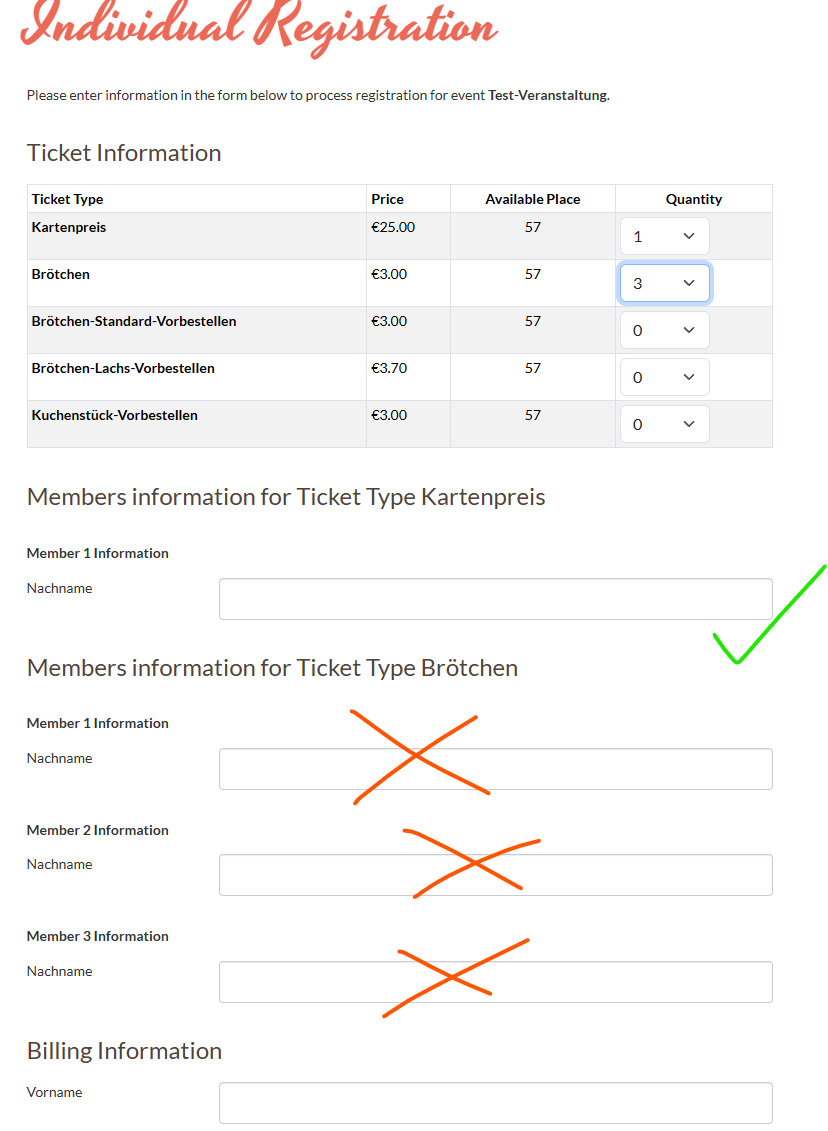This screenshot has width=828, height=1131.
Task: Click Nachname field for Brötchen Member 1
Action: (495, 769)
